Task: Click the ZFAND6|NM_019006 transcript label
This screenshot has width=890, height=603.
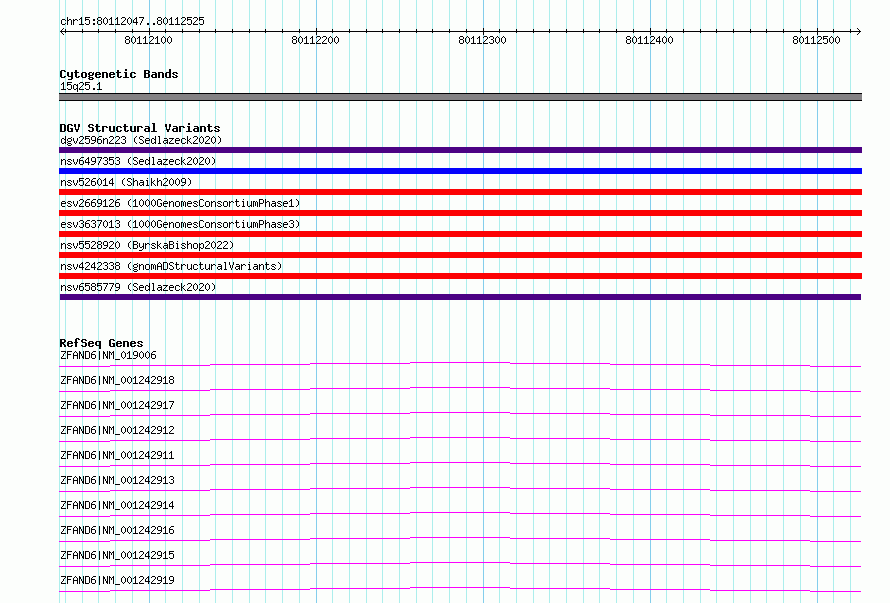Action: [x=108, y=355]
